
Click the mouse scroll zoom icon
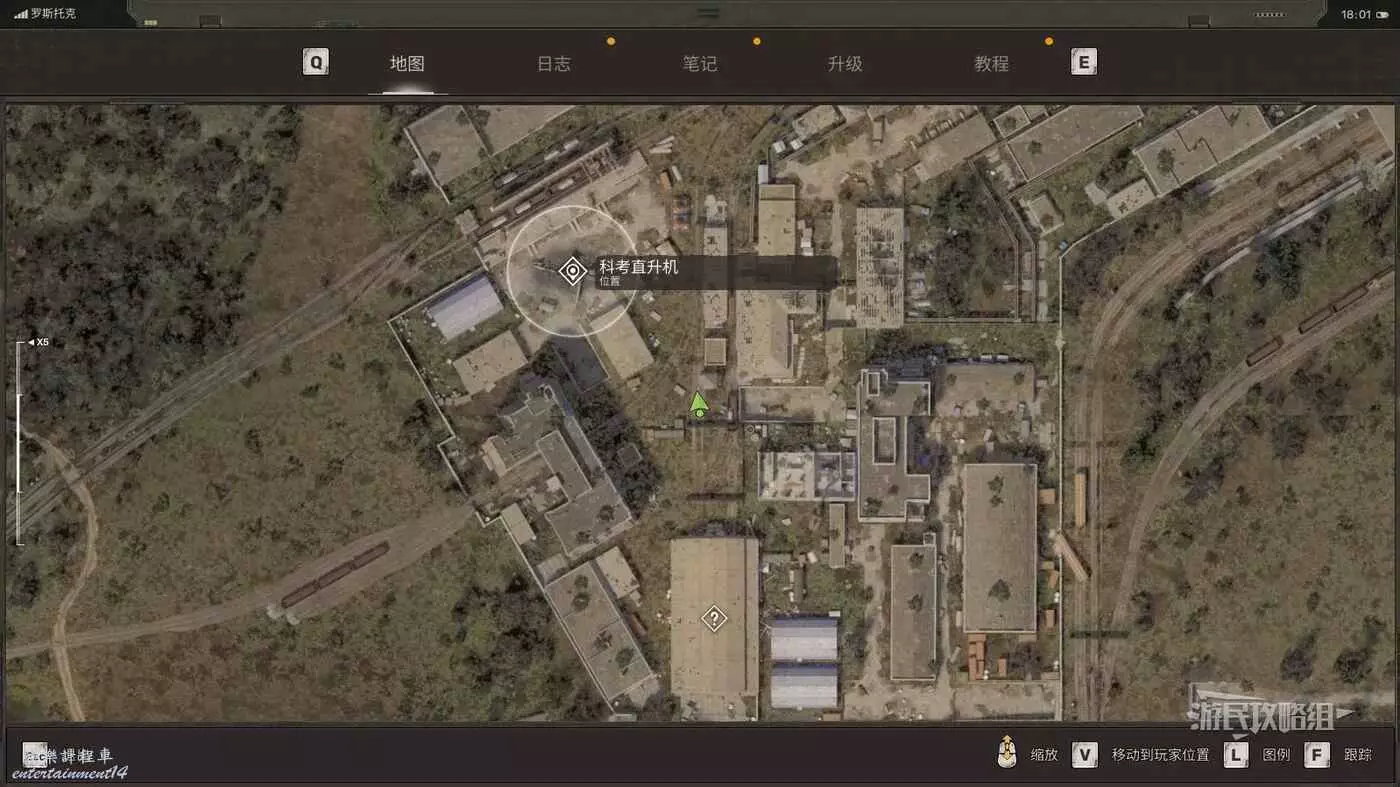pyautogui.click(x=1007, y=754)
